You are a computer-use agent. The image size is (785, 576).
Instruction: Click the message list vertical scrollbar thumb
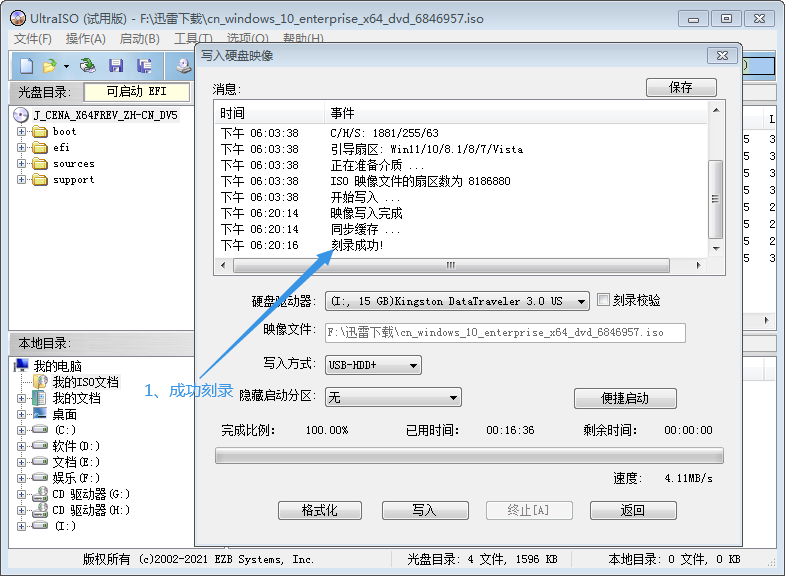(716, 199)
